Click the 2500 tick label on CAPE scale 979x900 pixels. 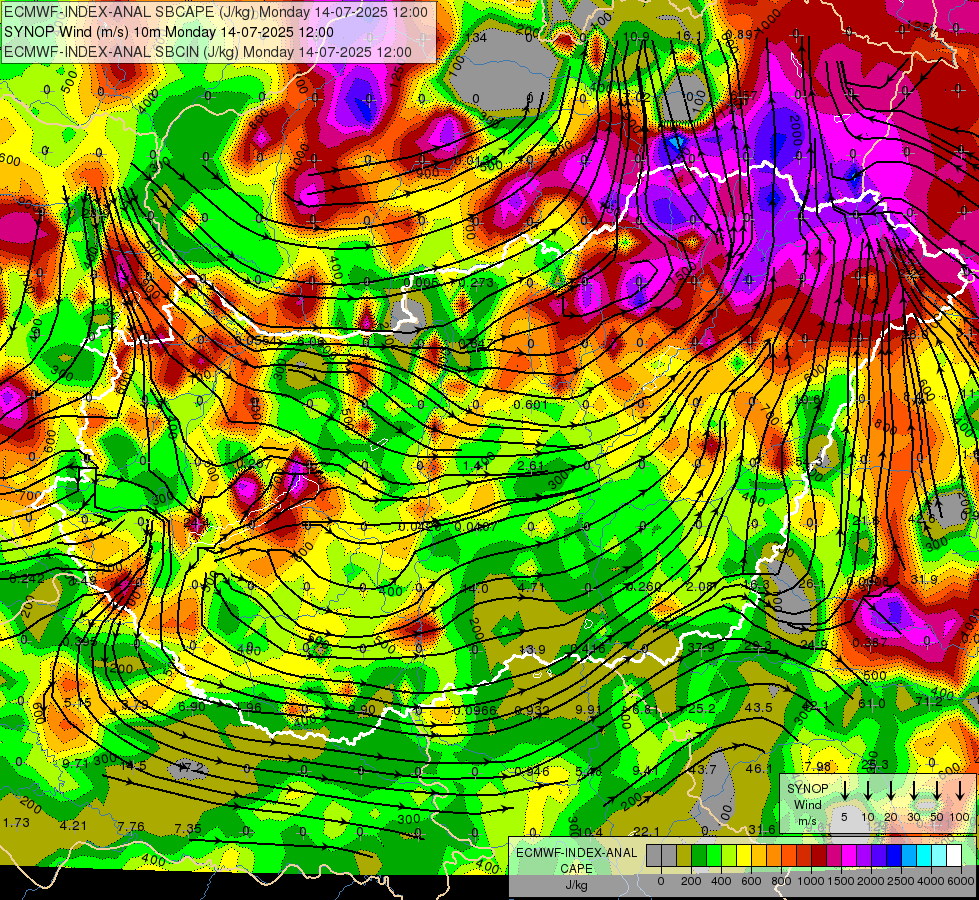[x=901, y=881]
